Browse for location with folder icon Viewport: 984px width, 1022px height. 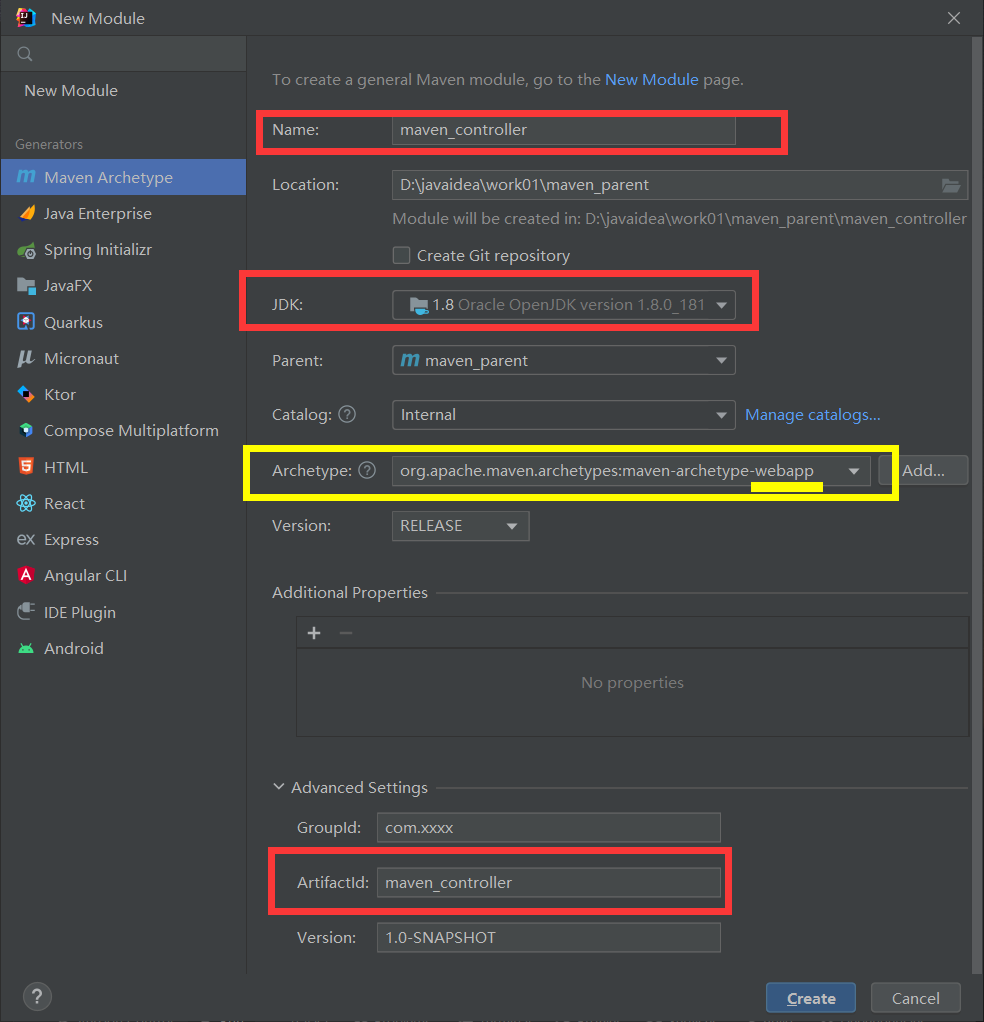tap(951, 186)
